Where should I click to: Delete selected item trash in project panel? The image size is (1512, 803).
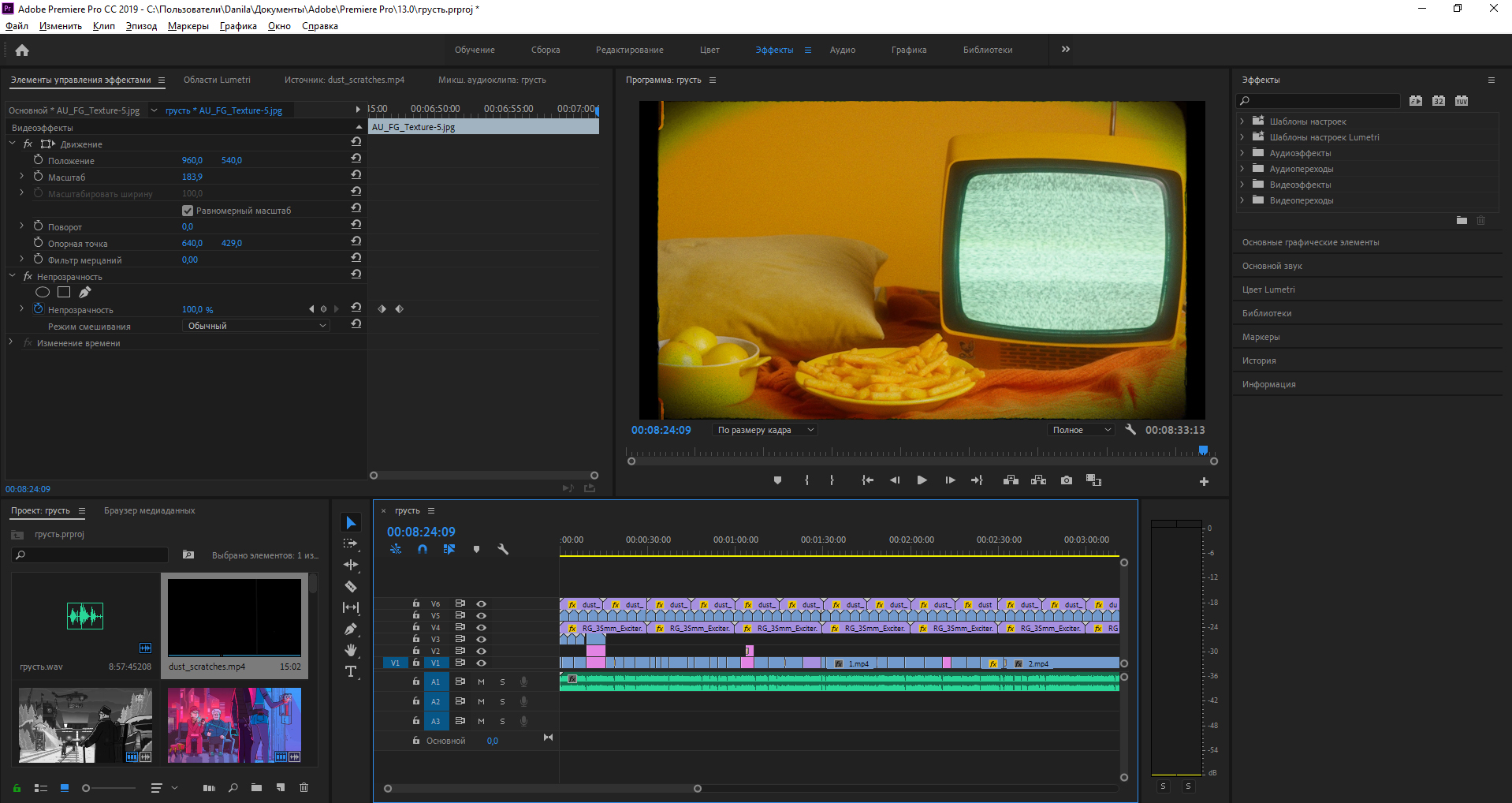(x=304, y=788)
